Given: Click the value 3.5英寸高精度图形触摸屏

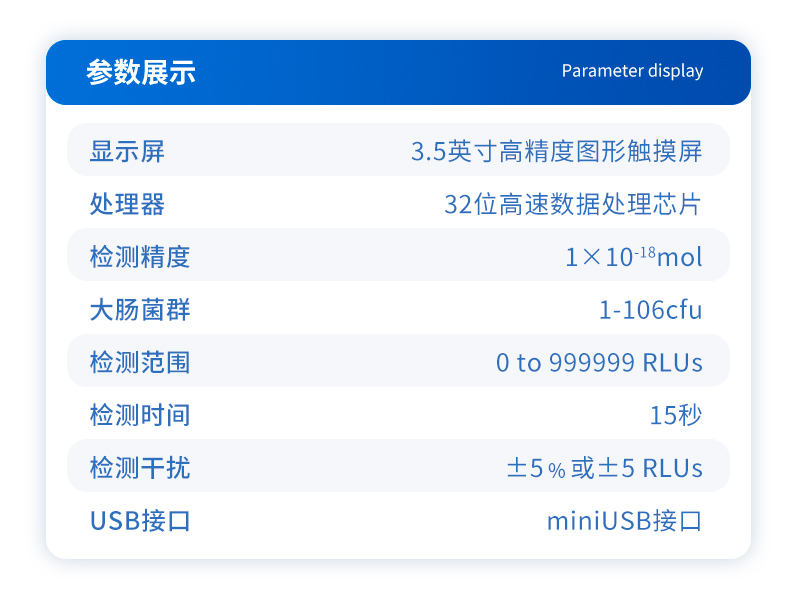Looking at the screenshot, I should [557, 152].
